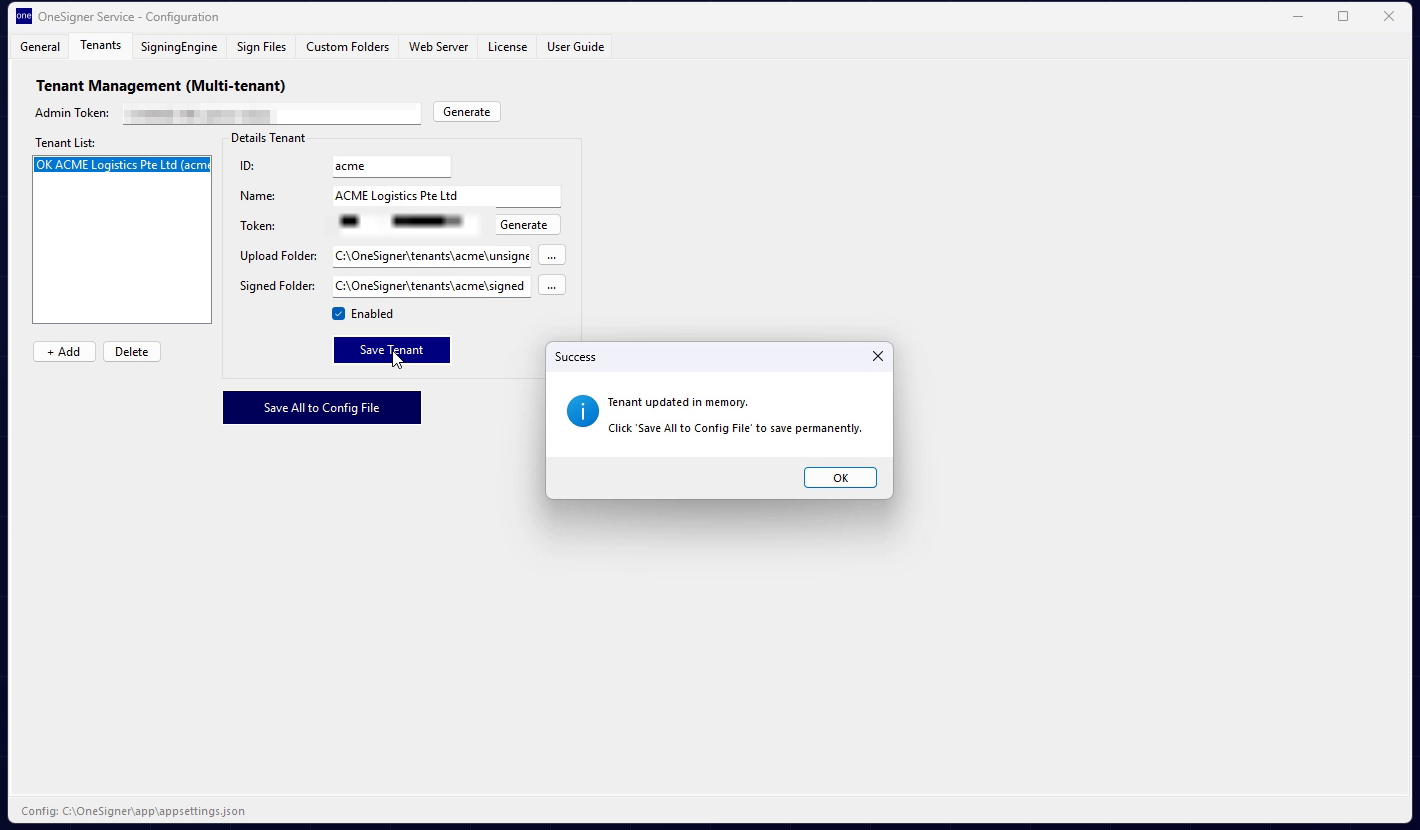Click the Tenant Management (Multi-tenant) heading
The height and width of the screenshot is (830, 1420).
tap(161, 86)
